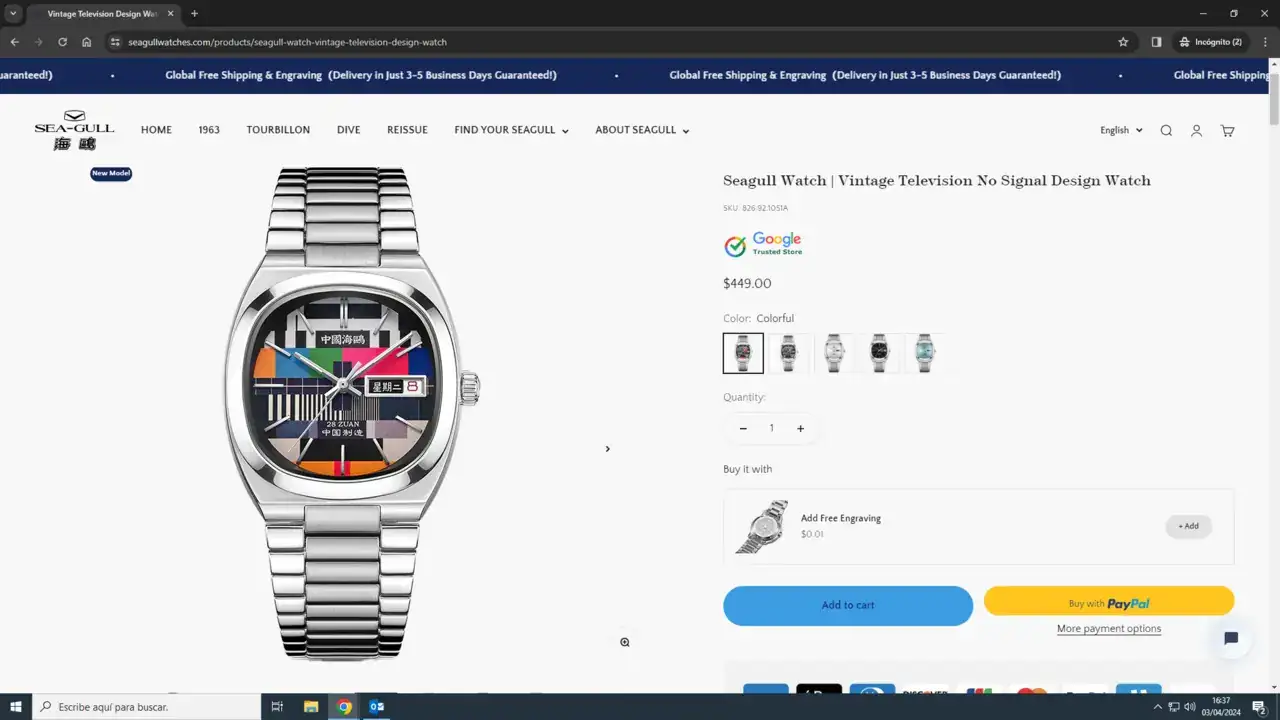Screen dimensions: 1280x720
Task: Open More payment options link
Action: [x=1109, y=629]
